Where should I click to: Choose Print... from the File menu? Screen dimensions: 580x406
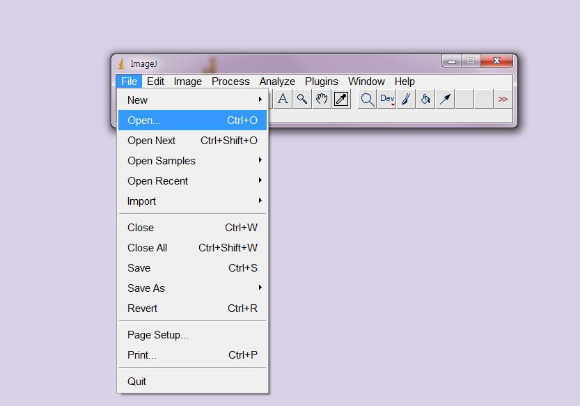pos(192,355)
